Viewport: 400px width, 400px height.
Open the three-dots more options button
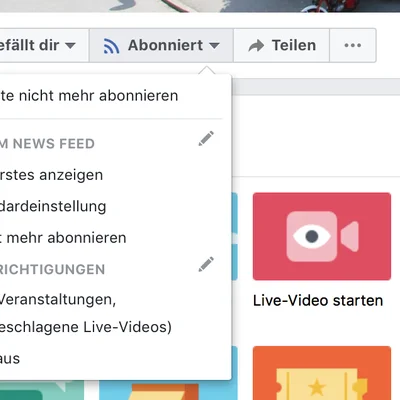point(353,45)
